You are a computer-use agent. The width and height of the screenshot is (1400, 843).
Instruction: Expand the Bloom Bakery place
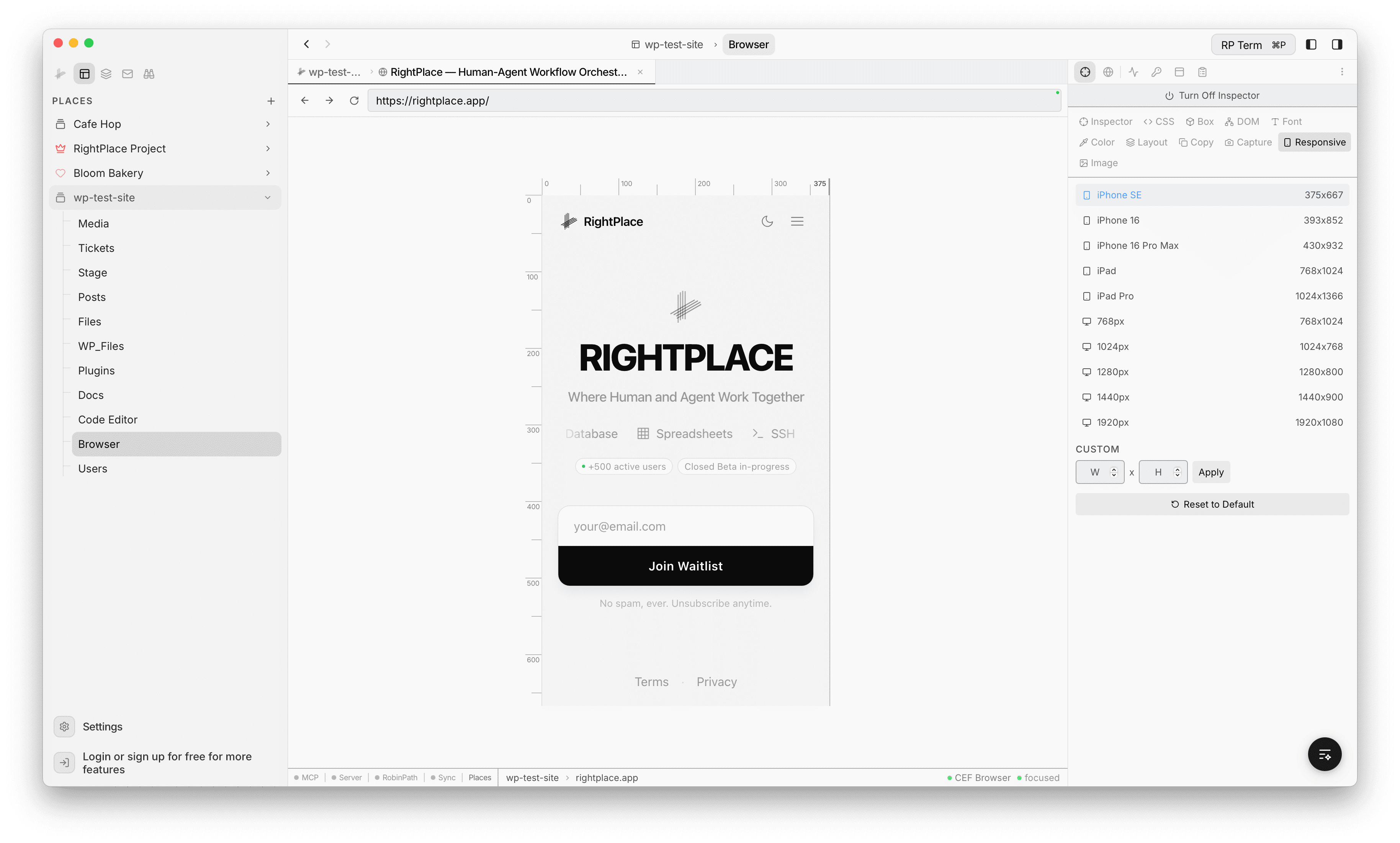pos(268,173)
